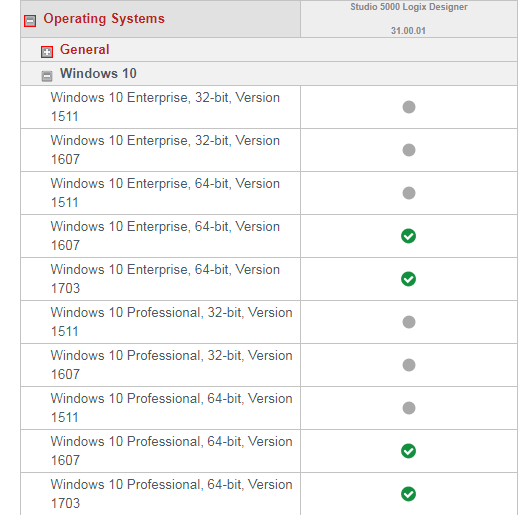
Task: Select row Windows 10 Enterprise, 64-bit, Version 1703
Action: [269, 279]
